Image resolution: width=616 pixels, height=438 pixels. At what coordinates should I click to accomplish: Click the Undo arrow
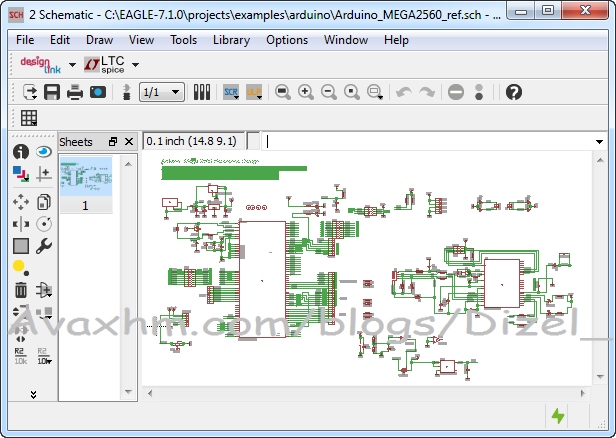pyautogui.click(x=404, y=92)
